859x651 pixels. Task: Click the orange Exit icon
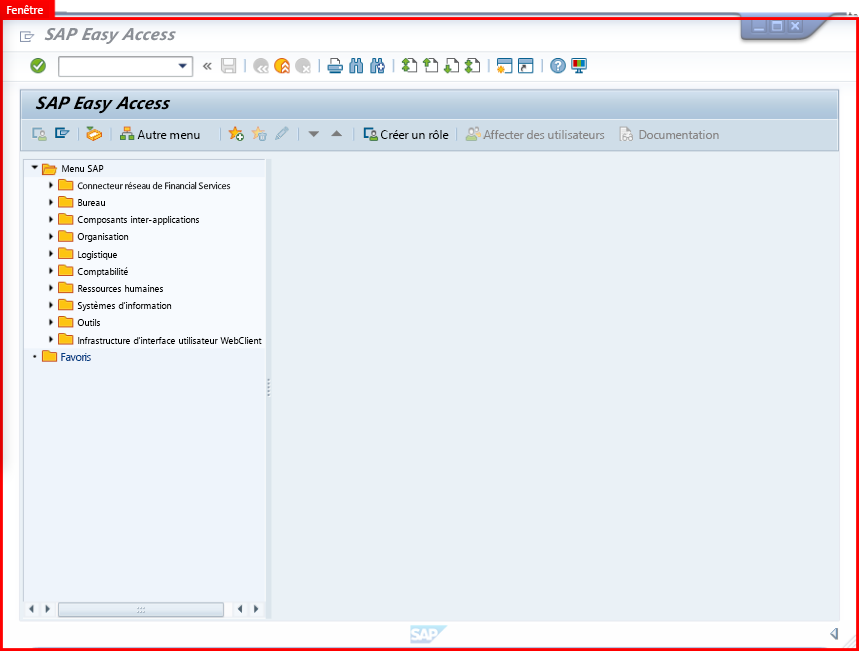pyautogui.click(x=282, y=66)
